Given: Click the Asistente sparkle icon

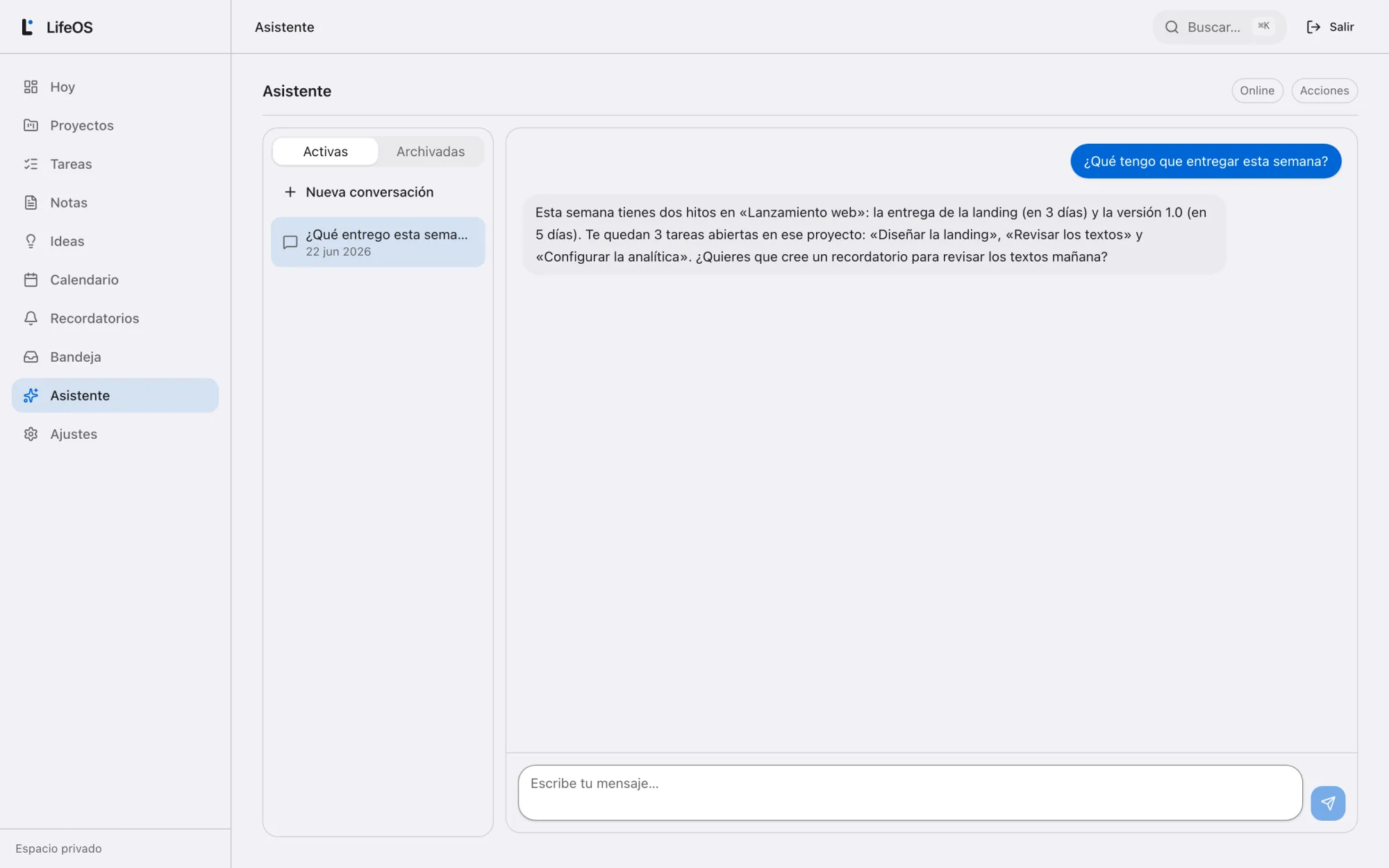Looking at the screenshot, I should (31, 395).
